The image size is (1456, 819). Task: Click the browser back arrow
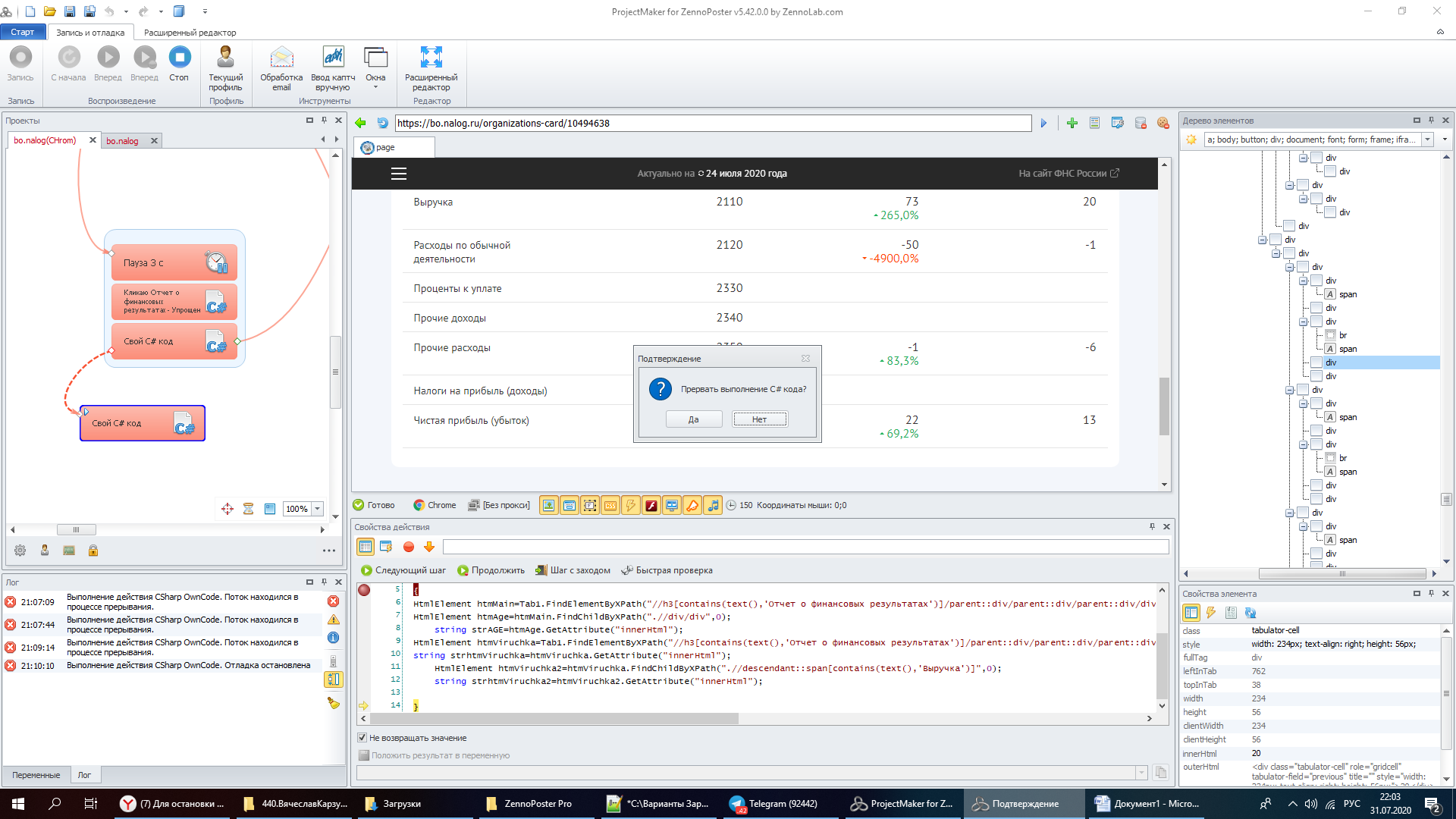(x=361, y=123)
